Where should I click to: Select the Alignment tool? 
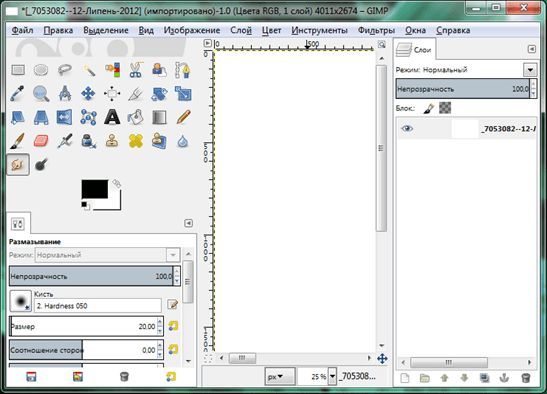pyautogui.click(x=112, y=94)
